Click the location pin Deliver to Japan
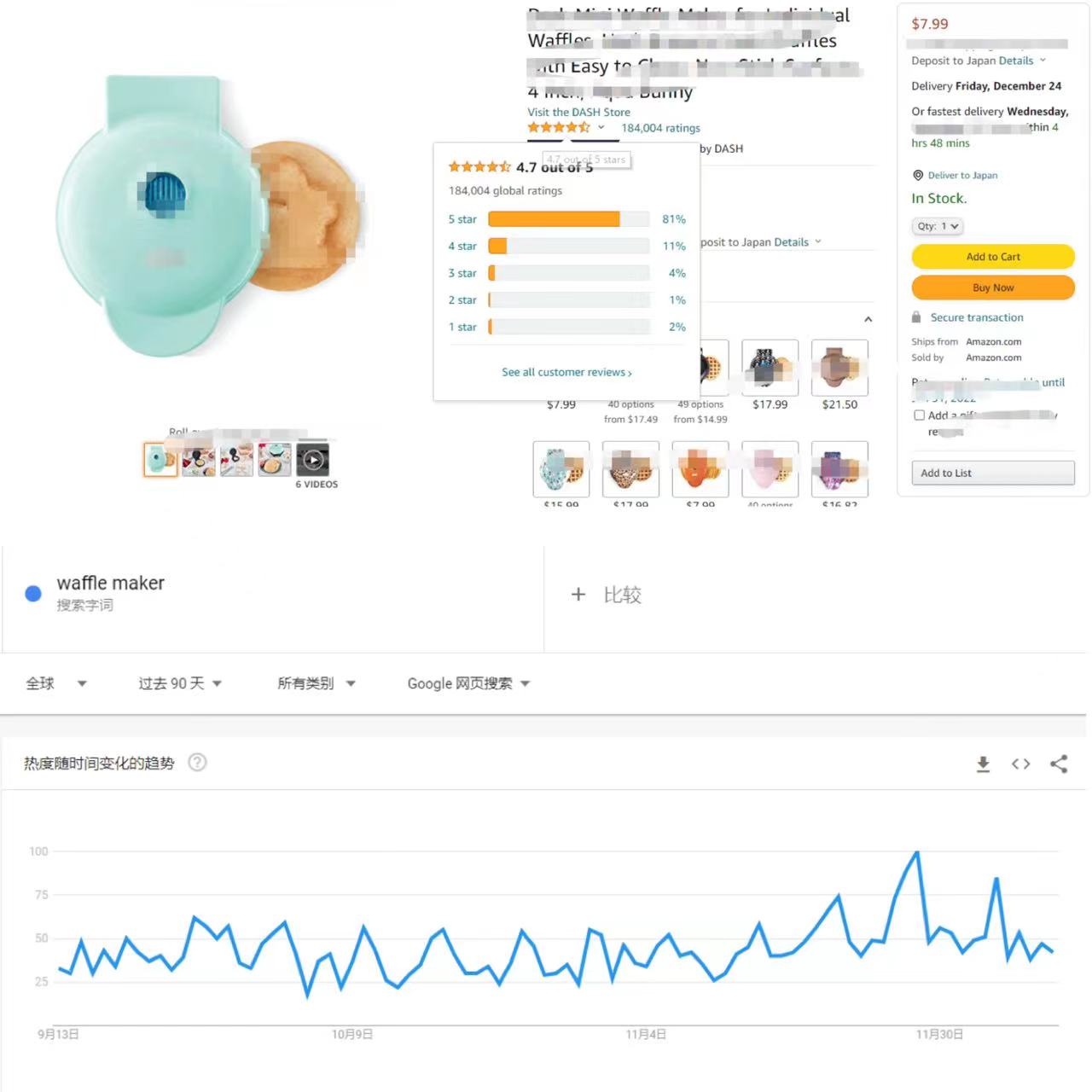Image resolution: width=1092 pixels, height=1092 pixels. pyautogui.click(x=918, y=175)
